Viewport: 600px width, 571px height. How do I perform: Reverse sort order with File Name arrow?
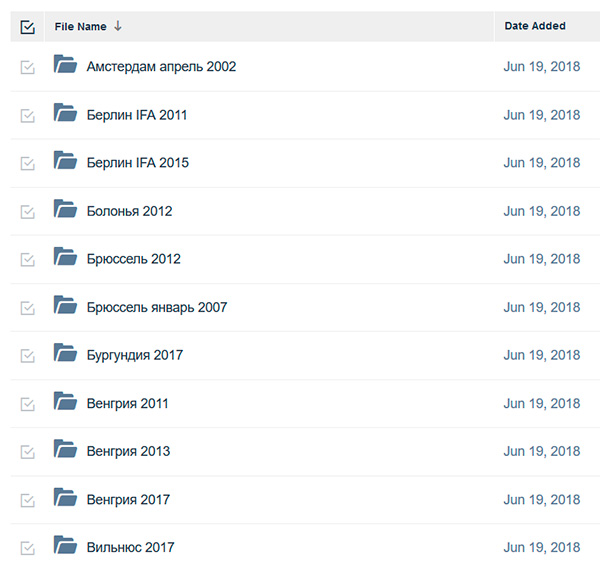(x=118, y=26)
